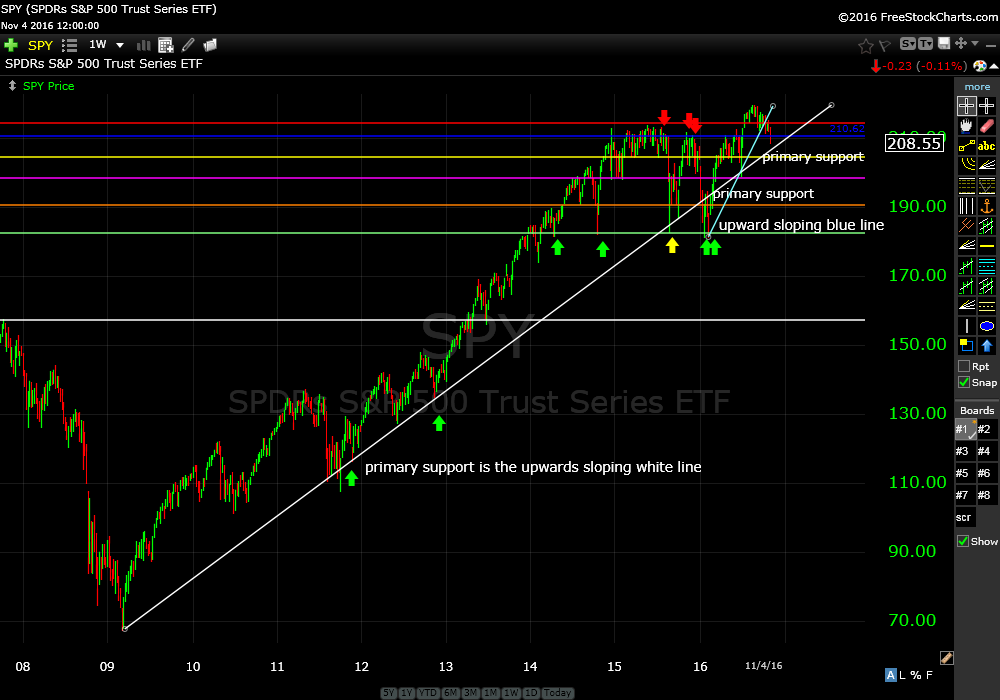Screen dimensions: 1000x700
Task: Enable the Rpt checkbox
Action: click(x=963, y=366)
